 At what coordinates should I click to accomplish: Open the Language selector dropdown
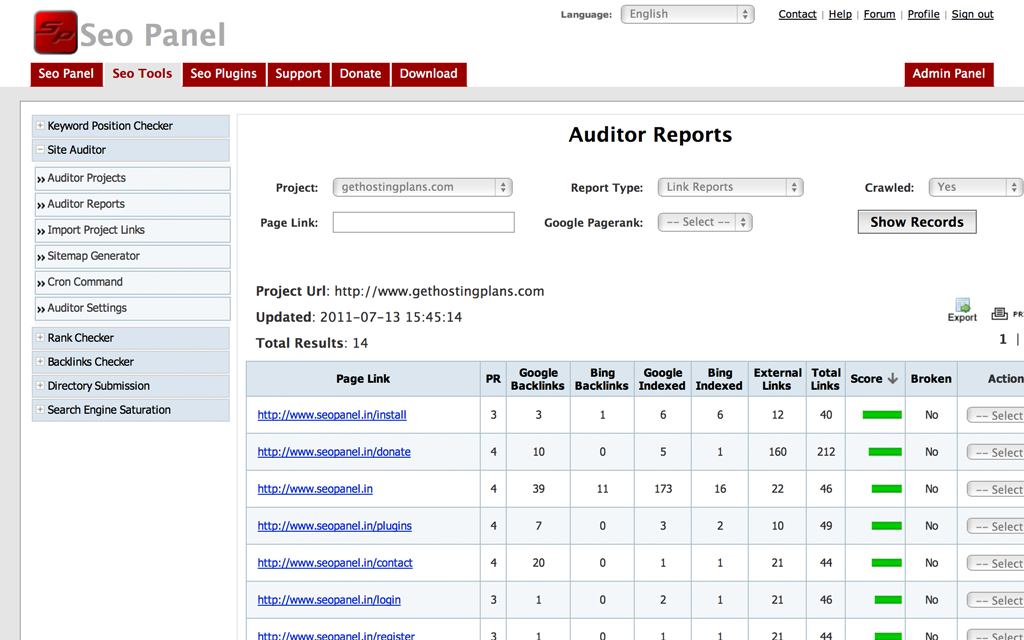687,14
